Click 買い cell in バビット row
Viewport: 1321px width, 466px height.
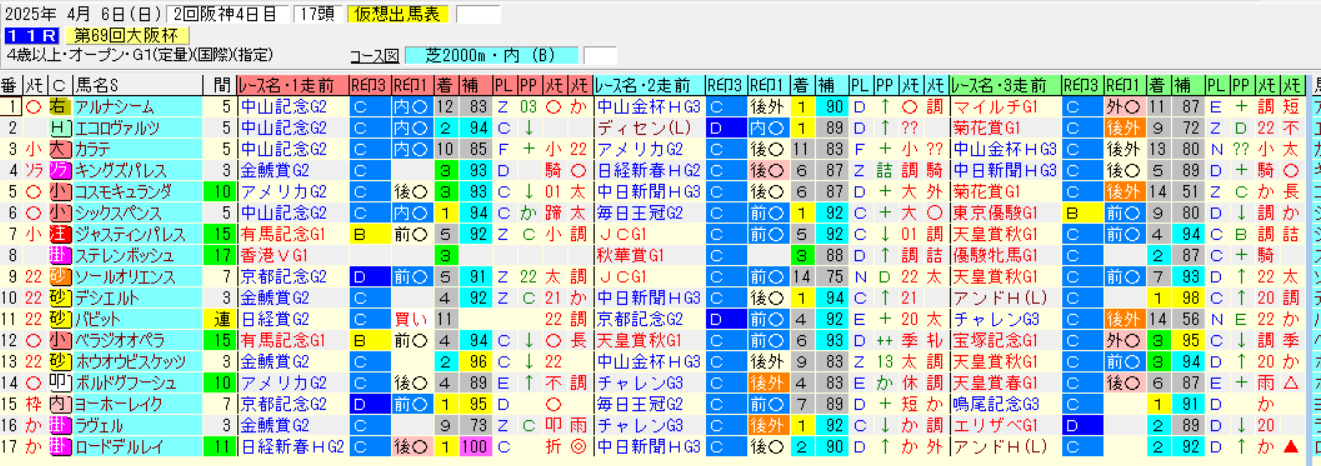point(410,319)
